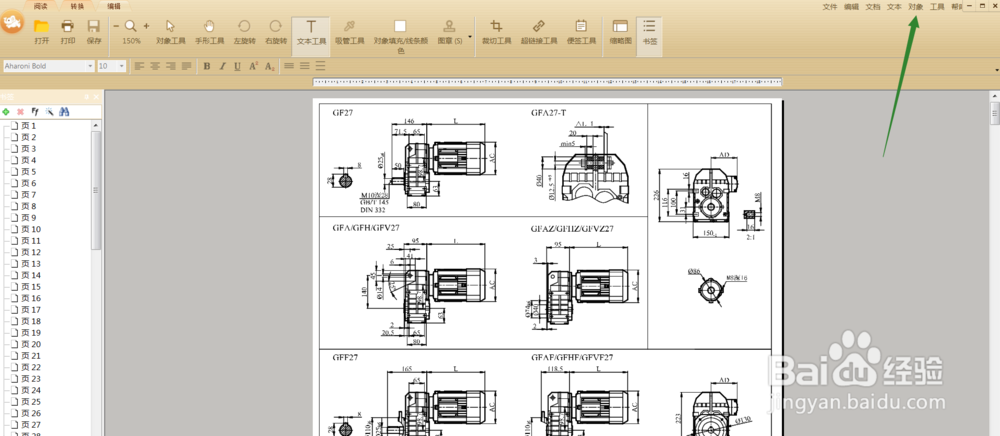
Task: Select the 手形工具 hand tool
Action: pyautogui.click(x=209, y=31)
